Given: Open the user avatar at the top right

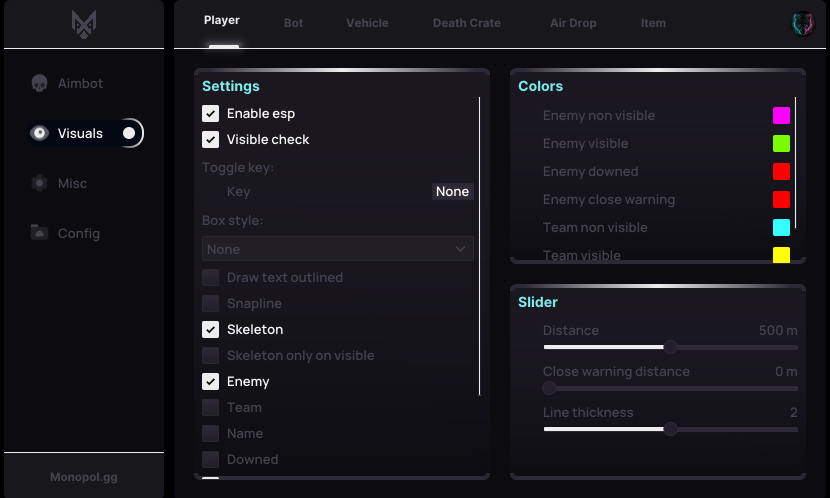Looking at the screenshot, I should click(802, 23).
